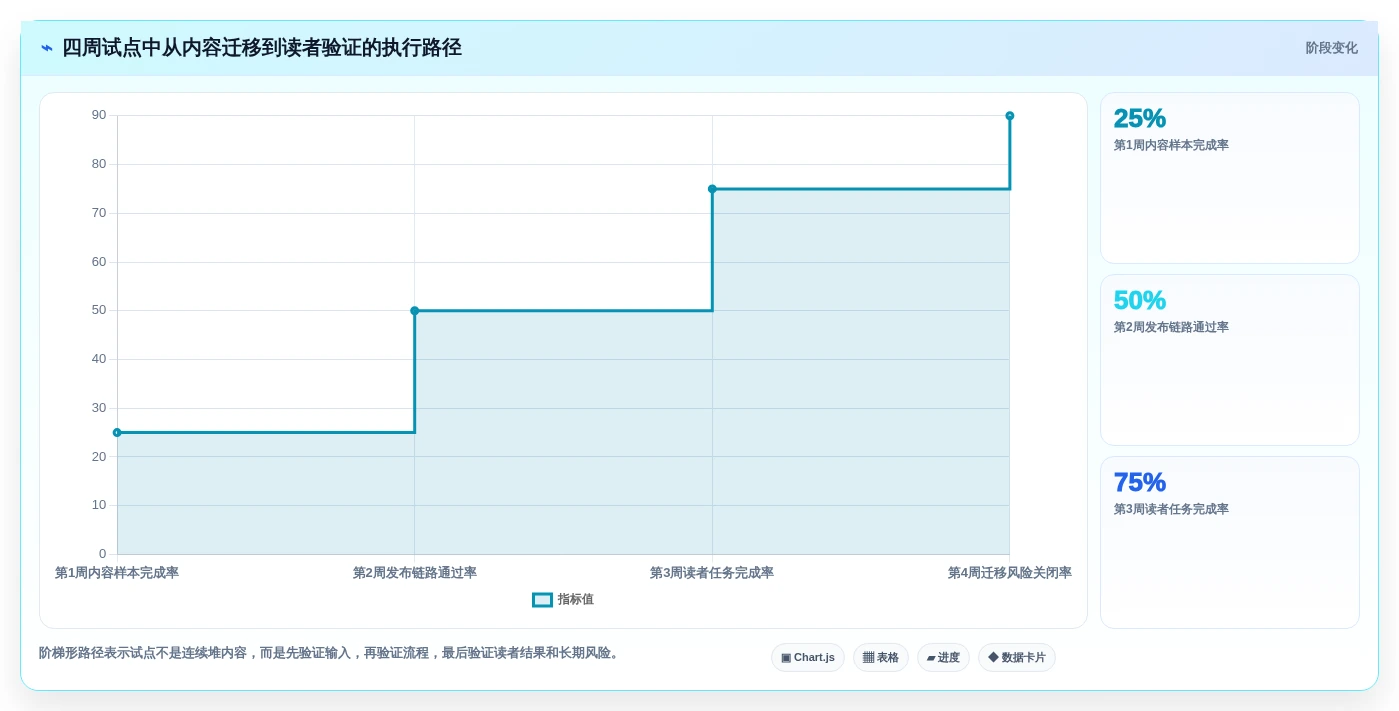Click the 25% value card

[1230, 178]
